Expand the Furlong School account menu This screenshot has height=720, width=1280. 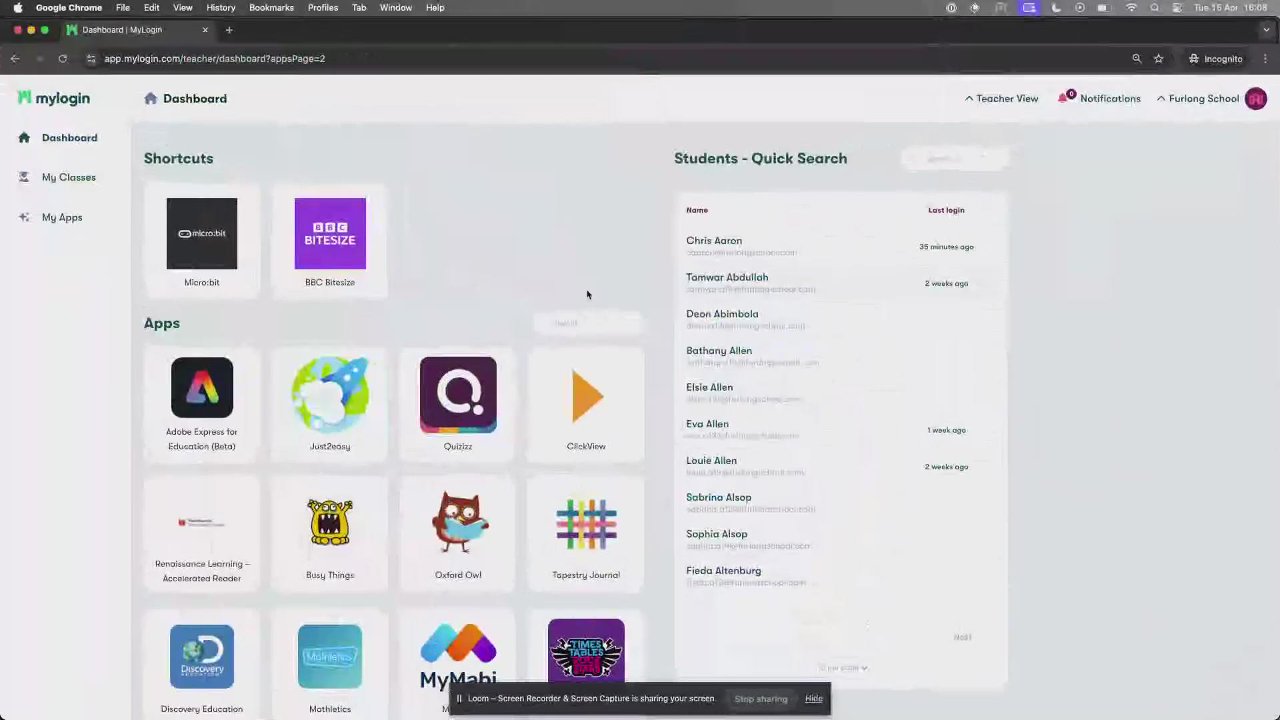(1198, 98)
